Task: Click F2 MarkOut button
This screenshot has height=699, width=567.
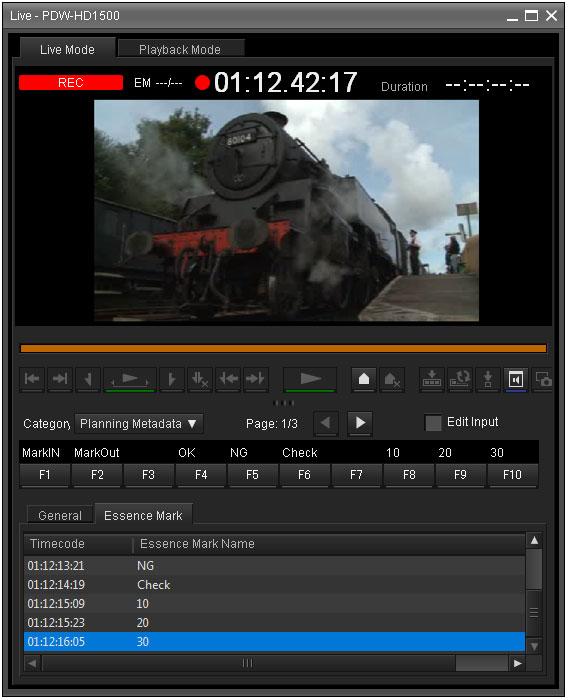Action: click(97, 475)
